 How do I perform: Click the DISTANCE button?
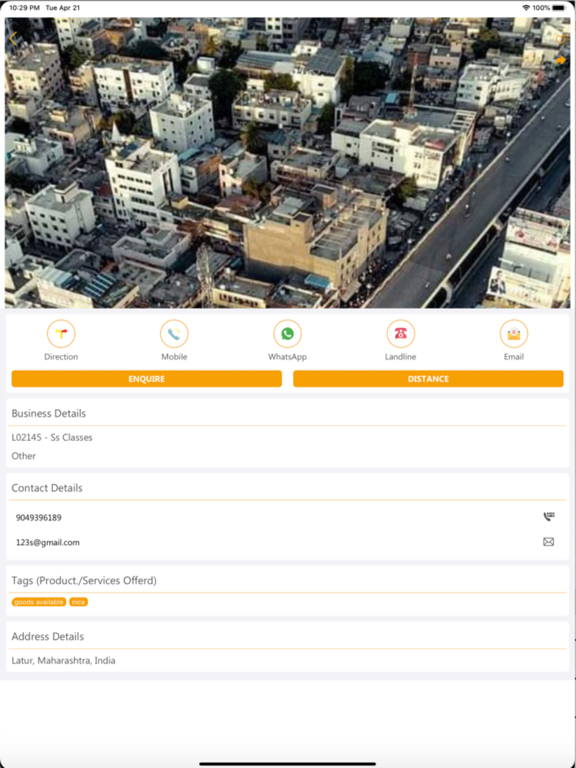click(x=428, y=379)
